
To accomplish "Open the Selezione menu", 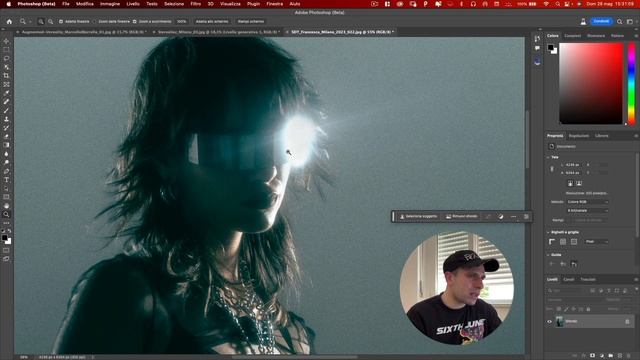I will pyautogui.click(x=174, y=4).
